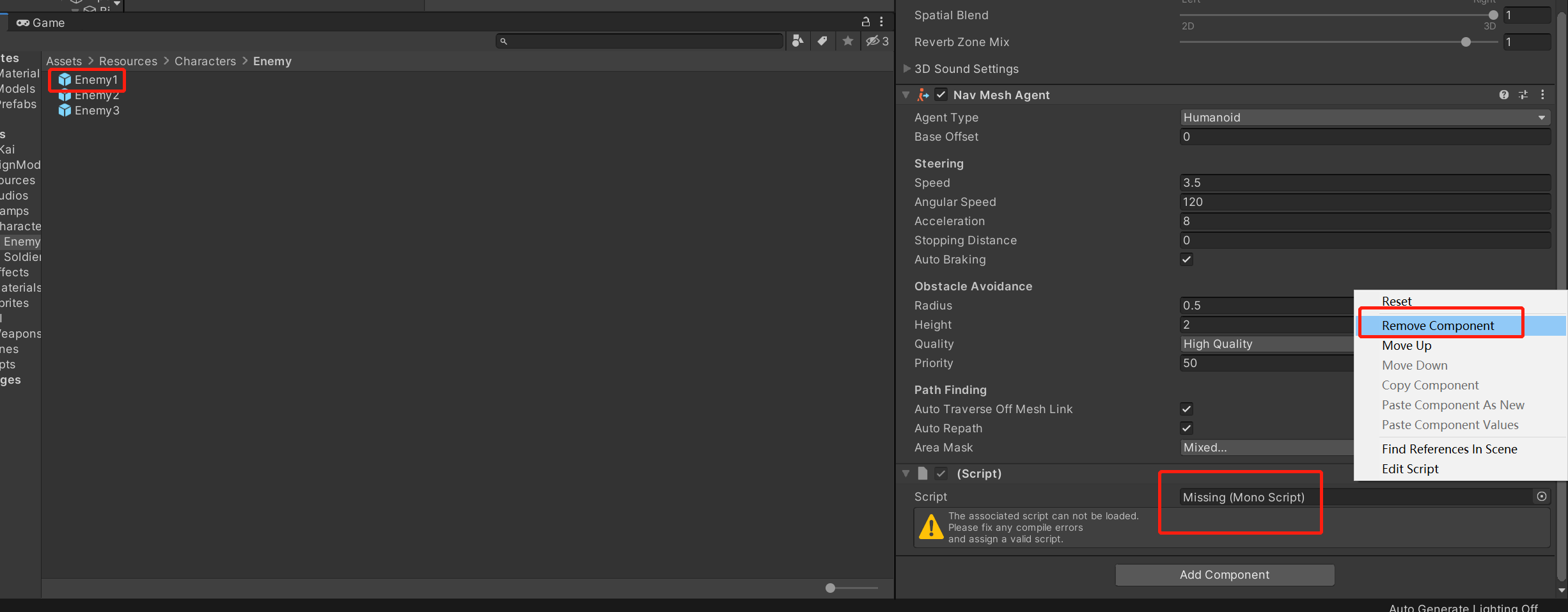
Task: Click the search by label tag icon
Action: click(x=822, y=41)
